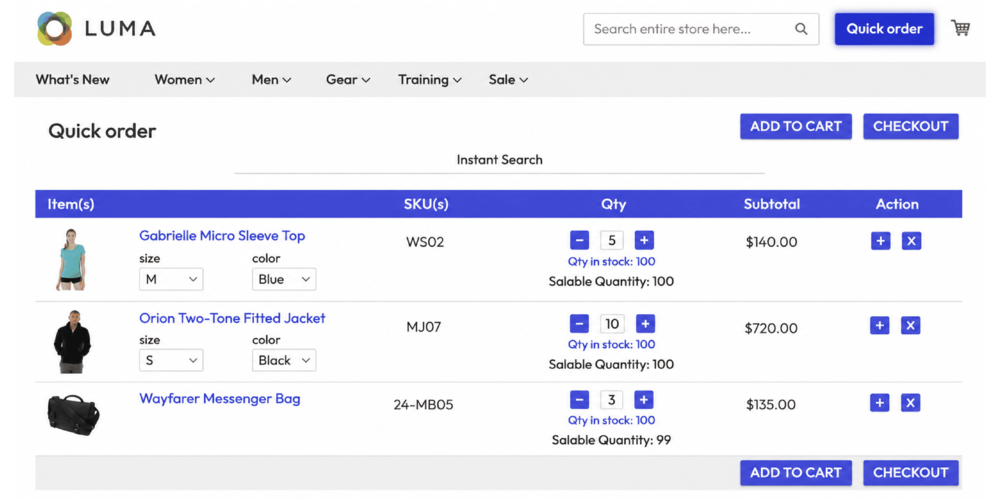Click the bottom ADD TO CART button
Viewport: 1000px width, 500px height.
[795, 473]
